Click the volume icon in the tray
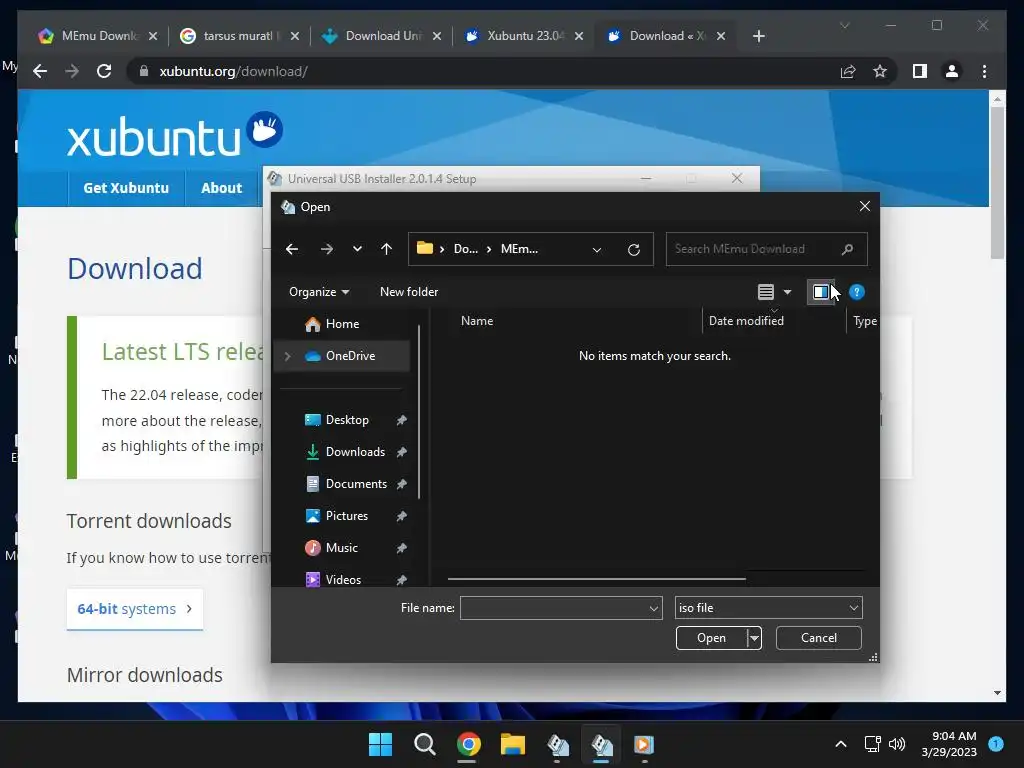 coord(897,744)
